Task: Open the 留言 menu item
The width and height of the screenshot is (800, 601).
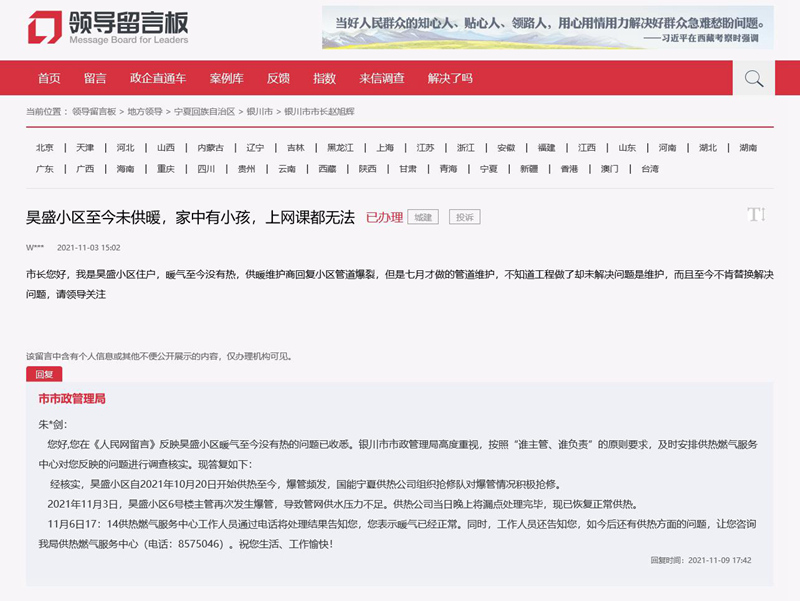Action: click(95, 78)
